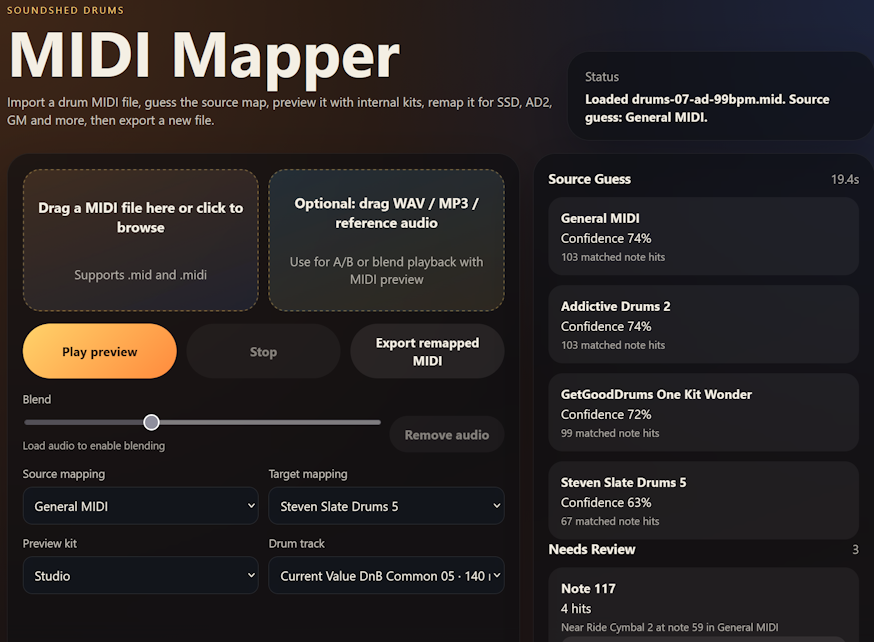The image size is (874, 642).
Task: Open the Source mapping dropdown
Action: [140, 506]
